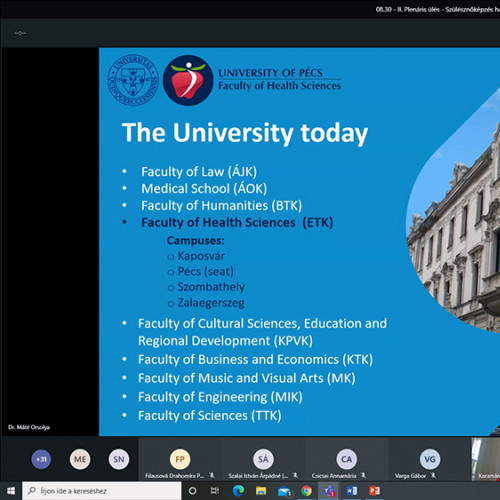Viewport: 500px width, 500px height.
Task: Click muted mic icon beside Csicsai Annamária
Action: [x=364, y=475]
